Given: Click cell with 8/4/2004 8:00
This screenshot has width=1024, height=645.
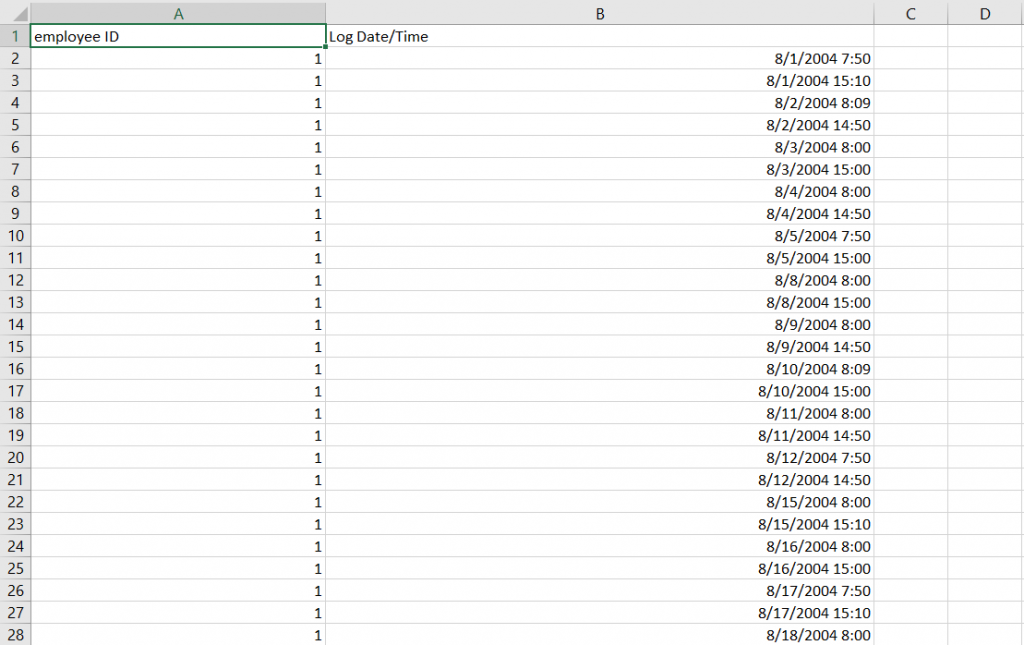Looking at the screenshot, I should coord(600,191).
